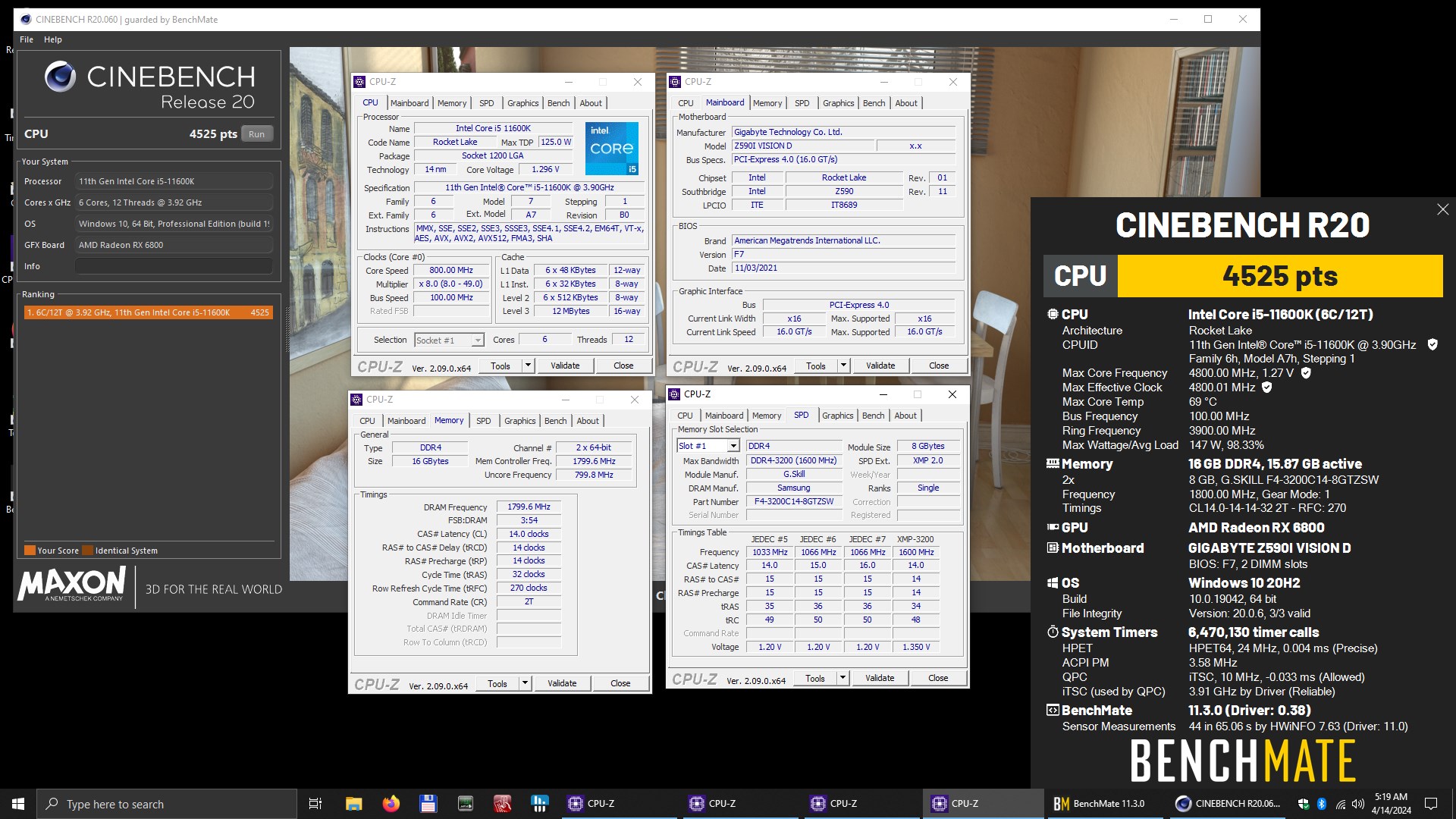Open the File menu in Cinebench
This screenshot has height=819, width=1456.
pyautogui.click(x=27, y=39)
